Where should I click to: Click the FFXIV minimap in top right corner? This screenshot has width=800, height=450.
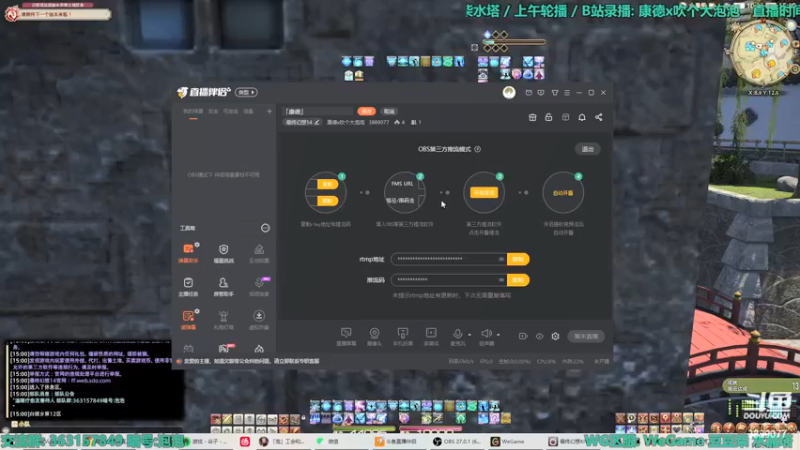click(762, 53)
